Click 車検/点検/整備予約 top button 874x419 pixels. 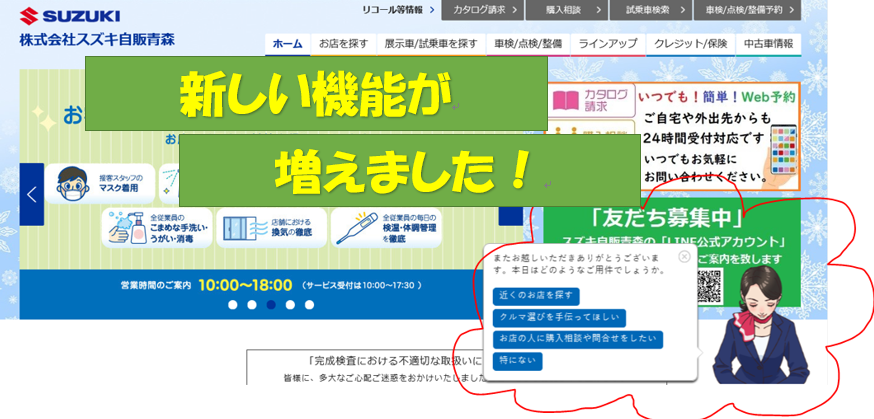tap(747, 10)
